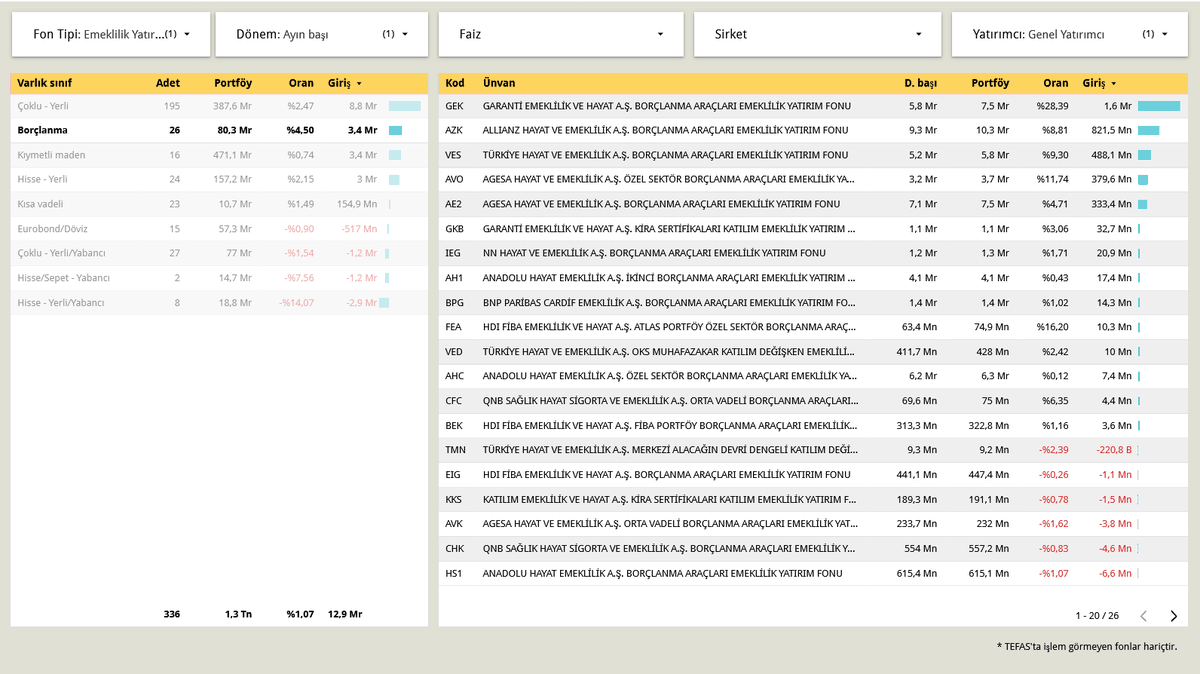The width and height of the screenshot is (1200, 674).
Task: Click the 12,9 Mr total inflow
Action: (345, 614)
